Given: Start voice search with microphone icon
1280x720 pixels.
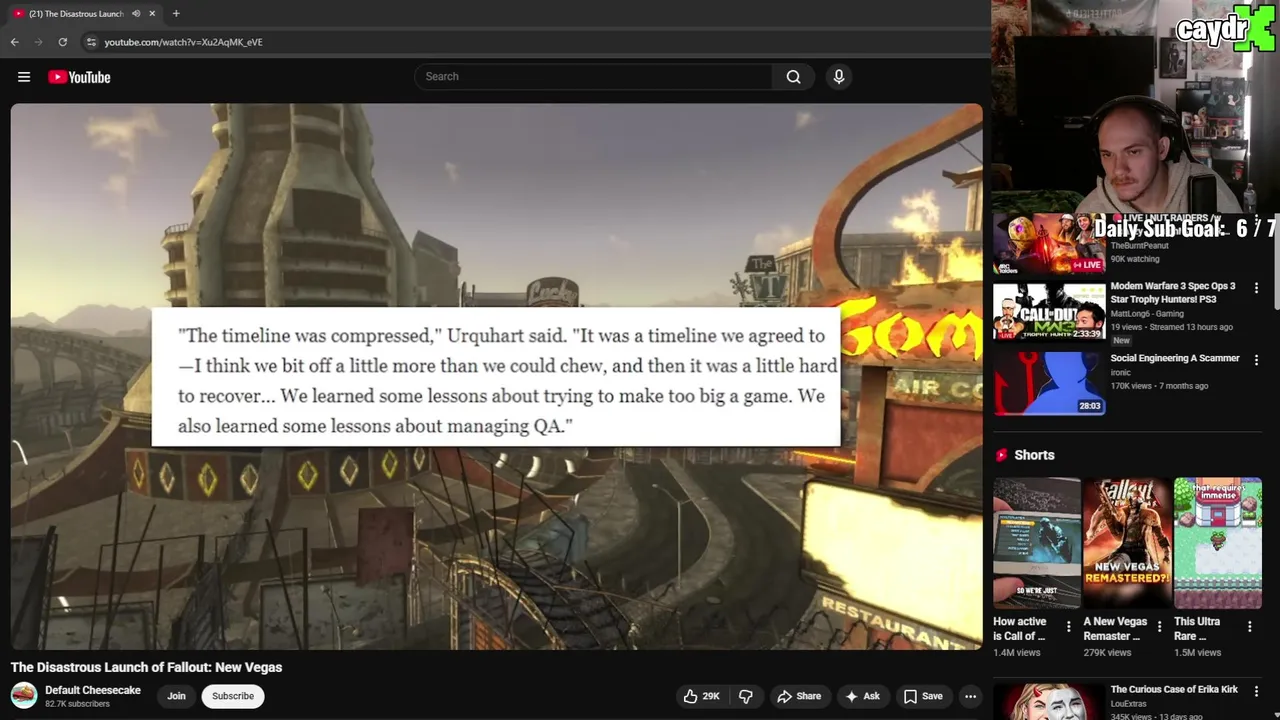Looking at the screenshot, I should [x=839, y=77].
